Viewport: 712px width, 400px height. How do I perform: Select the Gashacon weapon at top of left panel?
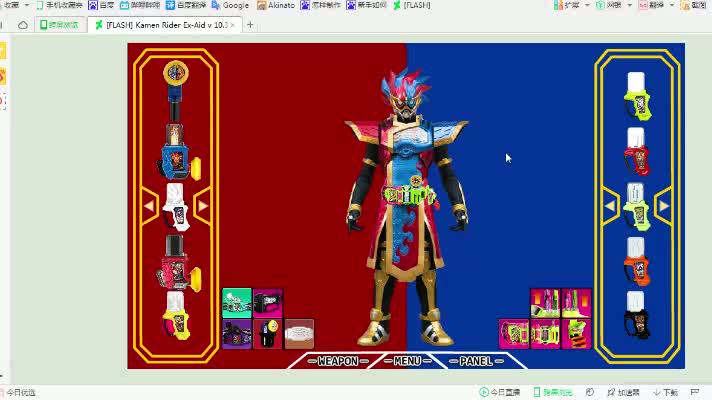(176, 90)
